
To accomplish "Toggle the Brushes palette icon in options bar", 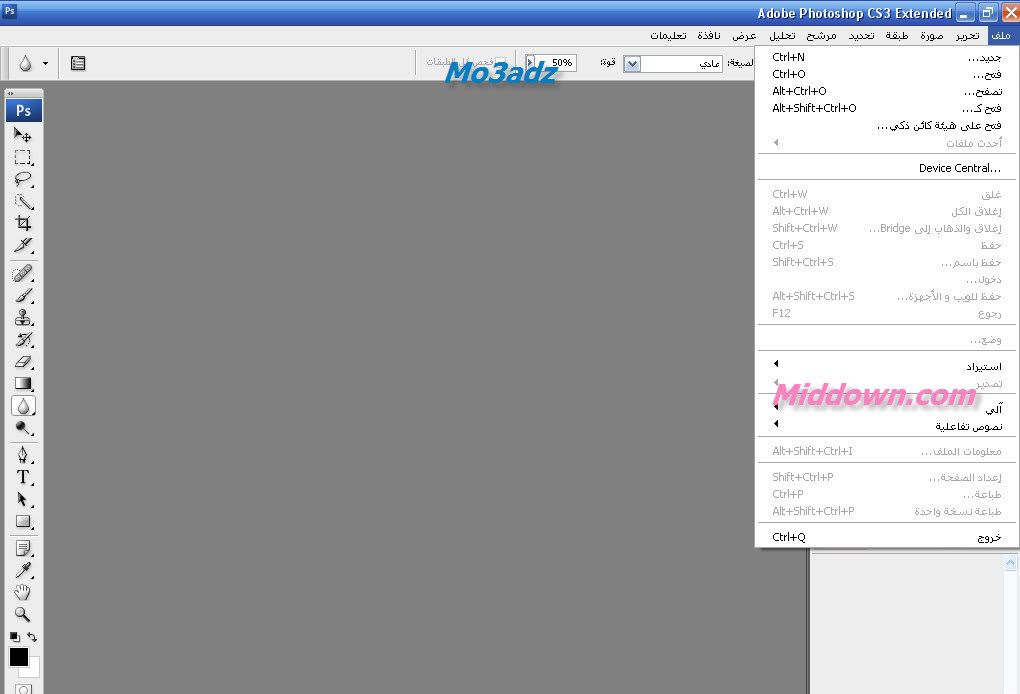I will pyautogui.click(x=78, y=63).
